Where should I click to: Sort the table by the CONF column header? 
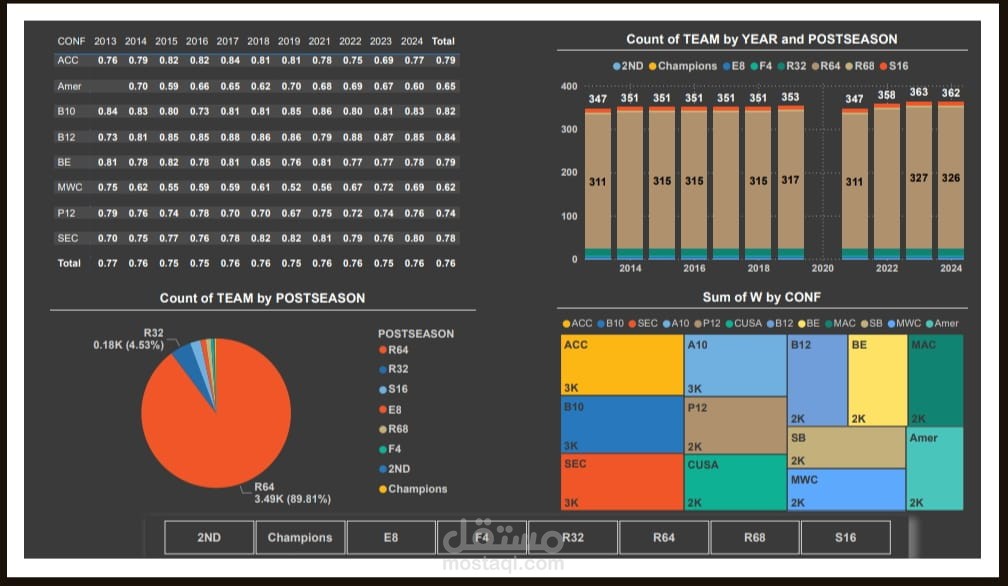click(71, 41)
